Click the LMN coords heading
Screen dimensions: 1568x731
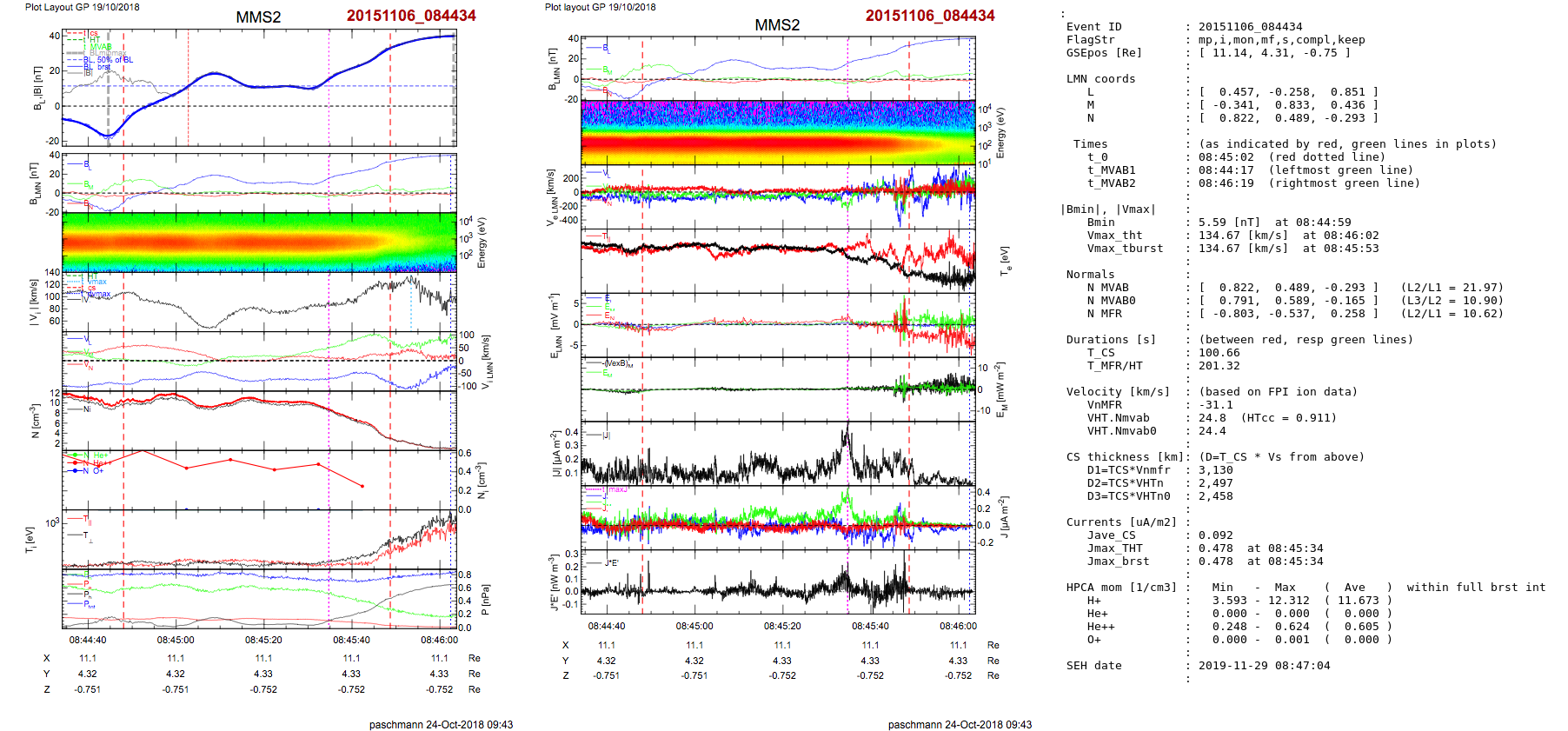click(x=1100, y=79)
